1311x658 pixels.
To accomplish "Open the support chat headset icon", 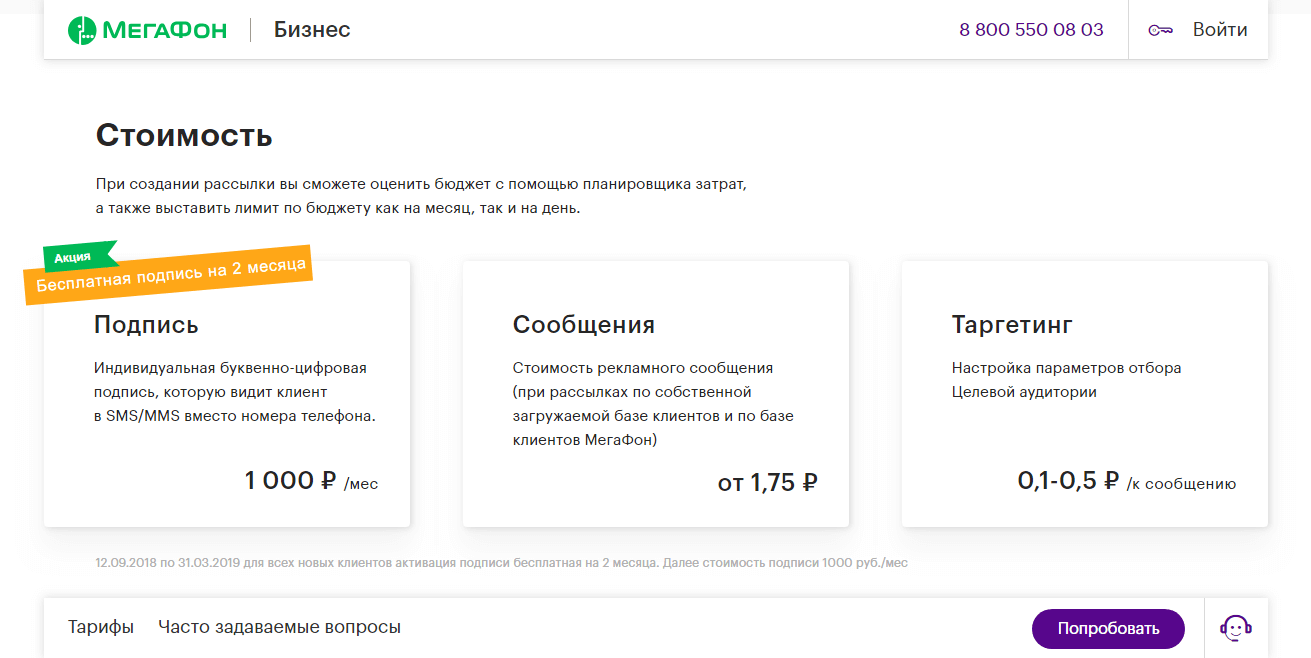I will (x=1236, y=628).
